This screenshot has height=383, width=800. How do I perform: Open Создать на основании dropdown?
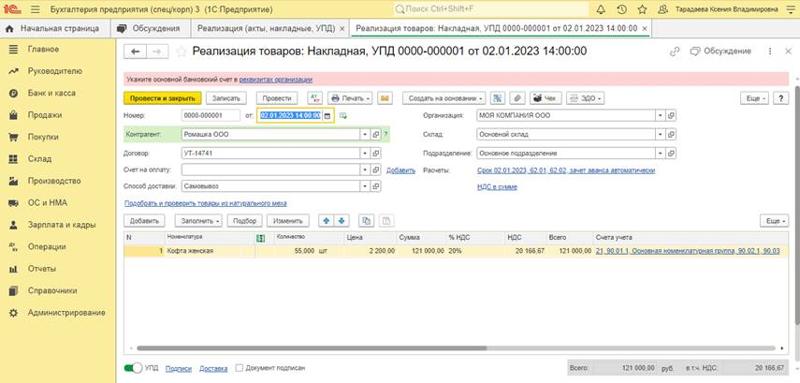(444, 98)
